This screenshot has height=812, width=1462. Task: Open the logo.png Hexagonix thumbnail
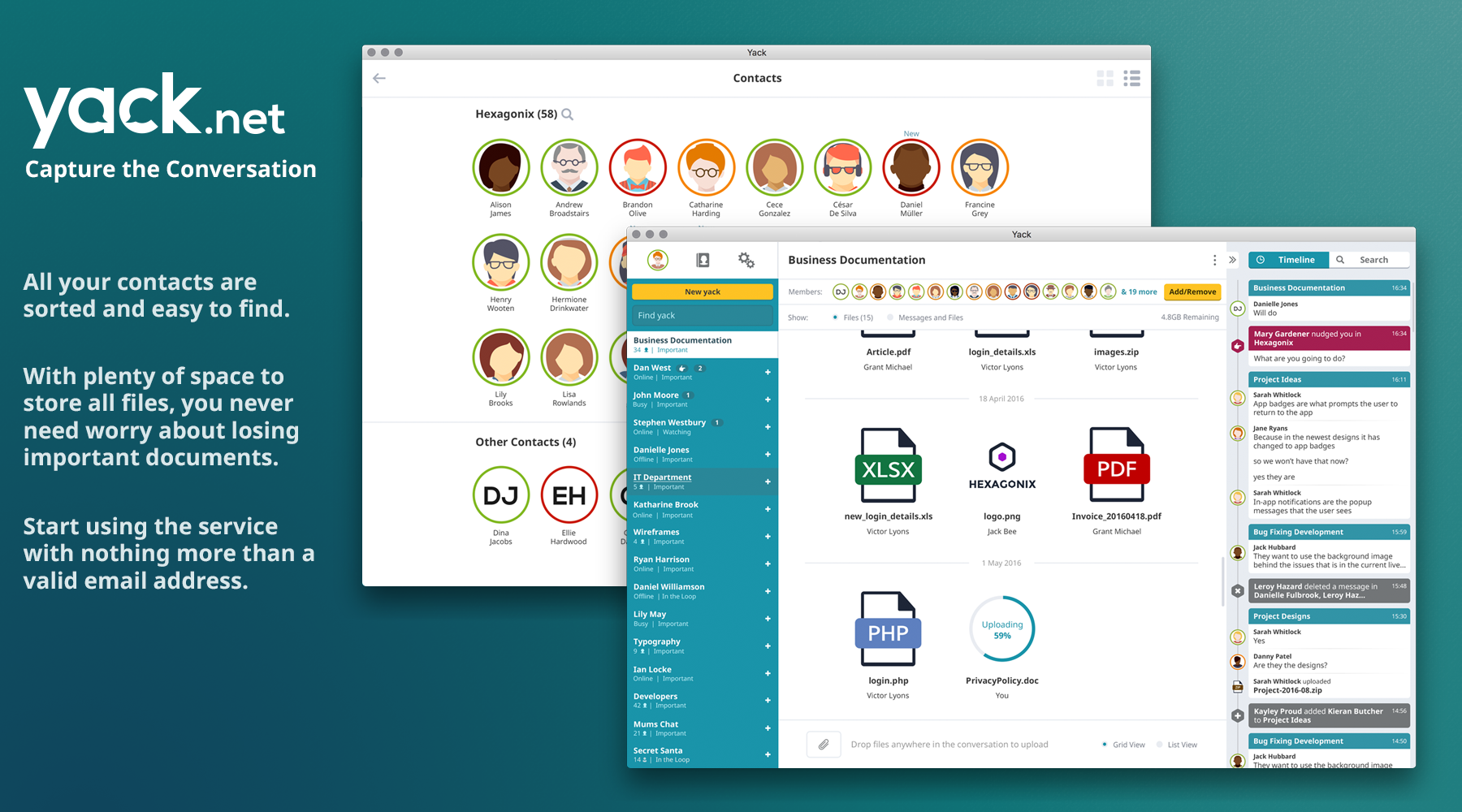(x=1002, y=465)
